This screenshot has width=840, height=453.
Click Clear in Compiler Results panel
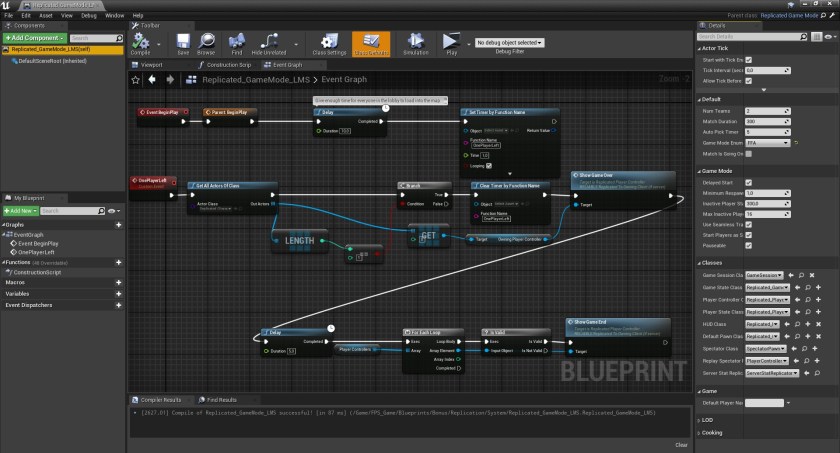681,445
